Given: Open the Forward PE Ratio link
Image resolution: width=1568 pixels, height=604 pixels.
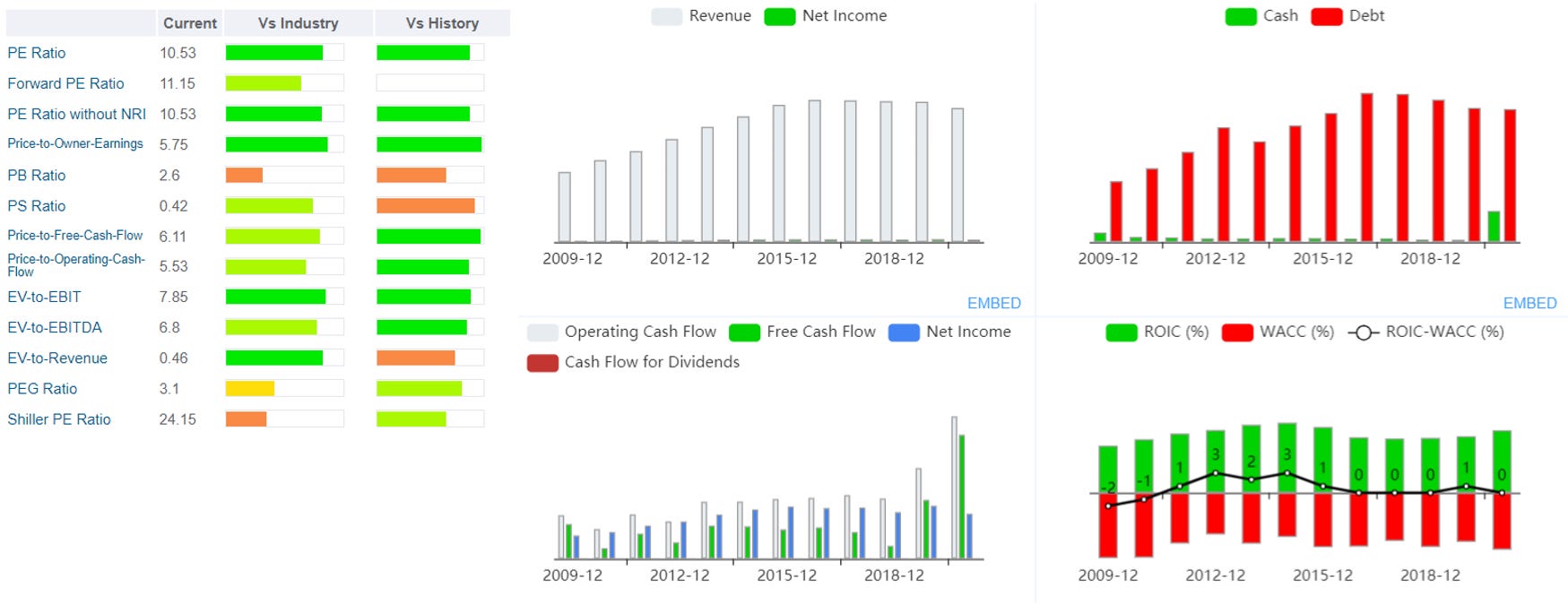Looking at the screenshot, I should (x=65, y=83).
